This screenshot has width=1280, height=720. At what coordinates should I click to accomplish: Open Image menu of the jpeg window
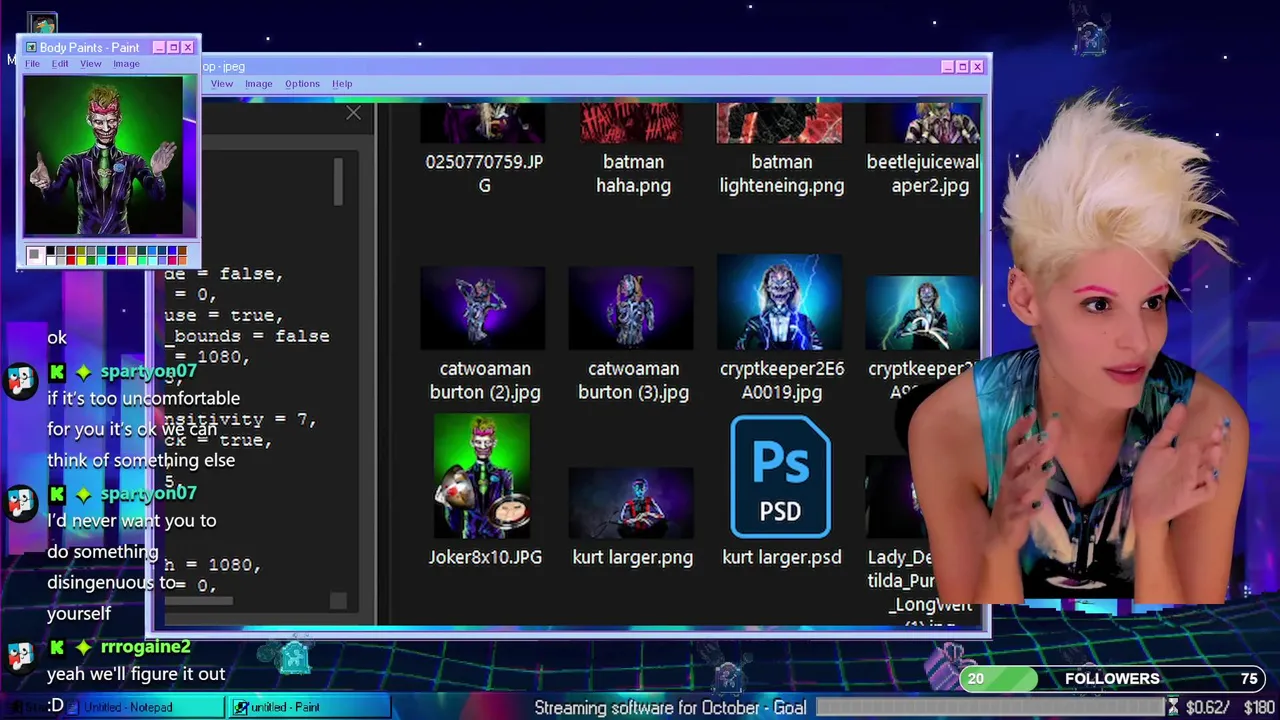click(258, 84)
